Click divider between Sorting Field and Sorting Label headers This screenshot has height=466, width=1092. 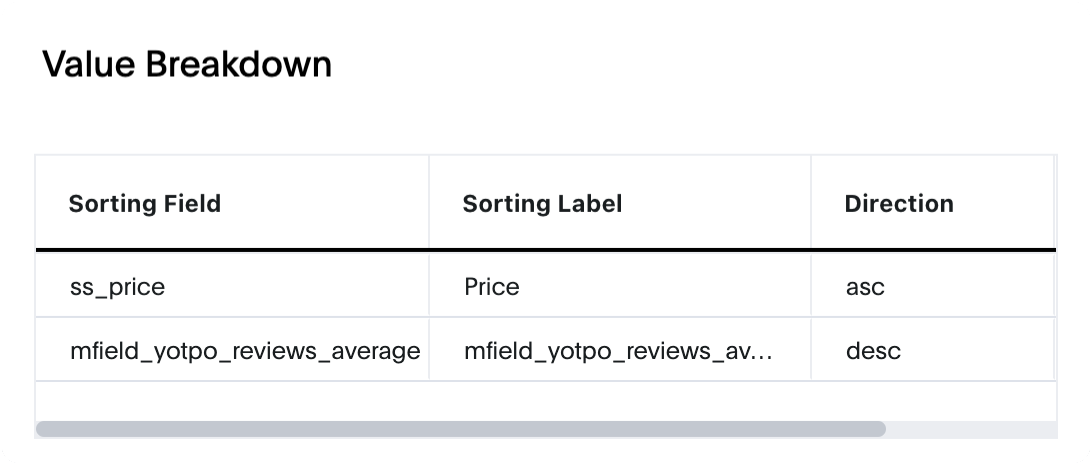pos(429,202)
